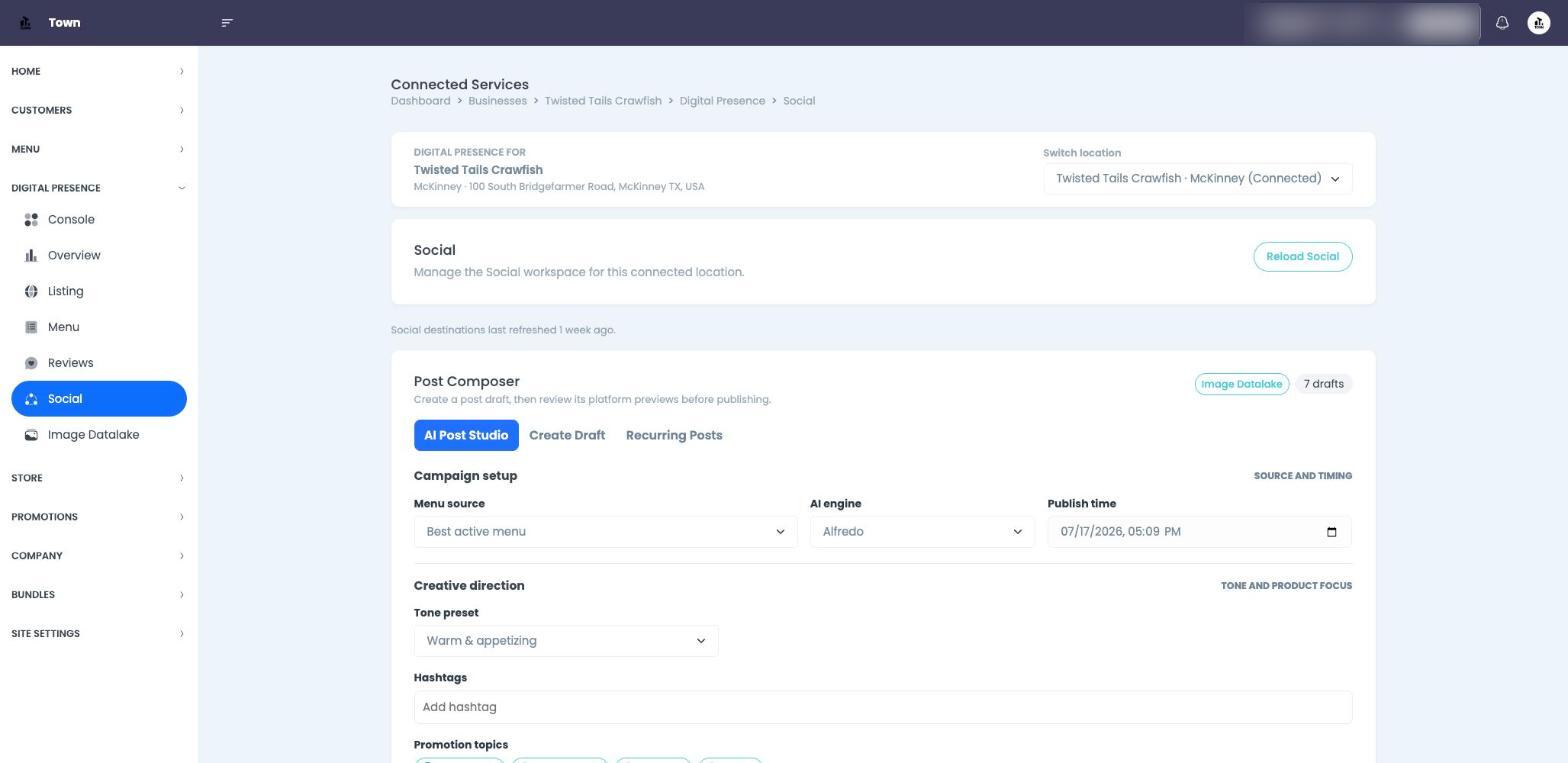Image resolution: width=1568 pixels, height=763 pixels.
Task: Open calendar picker in Publish time
Action: [x=1331, y=532]
